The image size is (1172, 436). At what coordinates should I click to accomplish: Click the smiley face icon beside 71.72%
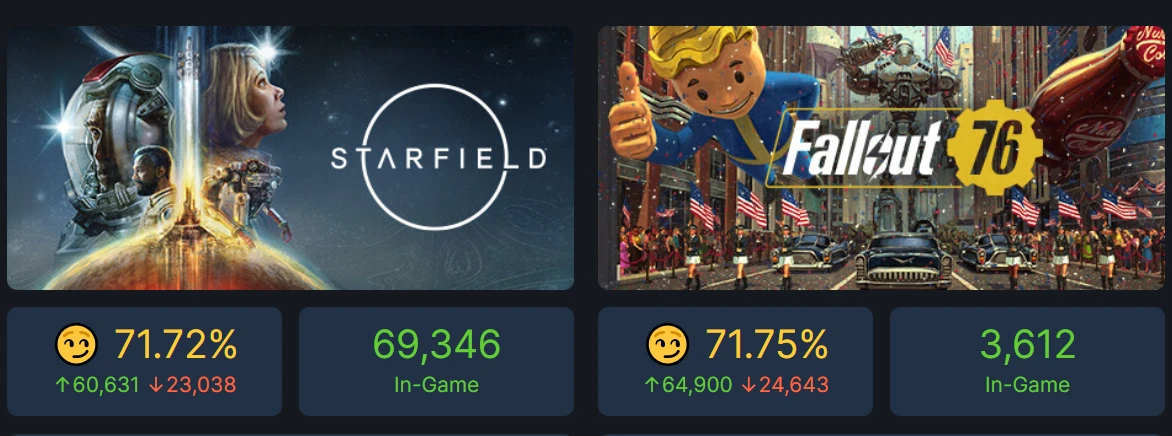click(x=74, y=346)
